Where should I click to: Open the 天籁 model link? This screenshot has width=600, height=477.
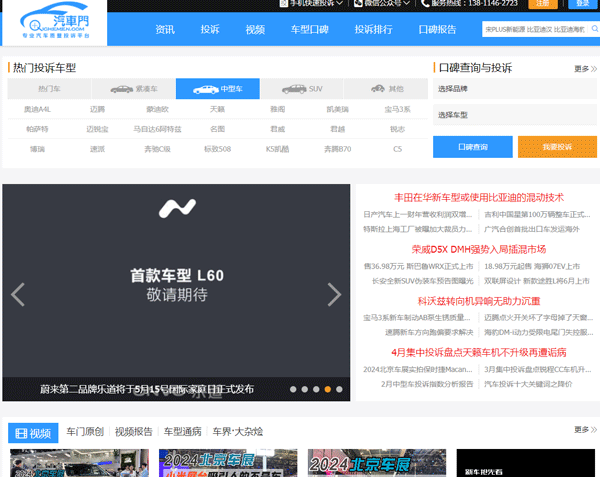217,109
